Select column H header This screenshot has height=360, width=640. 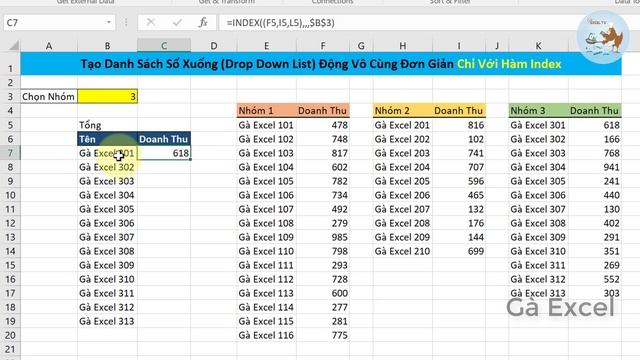click(402, 46)
